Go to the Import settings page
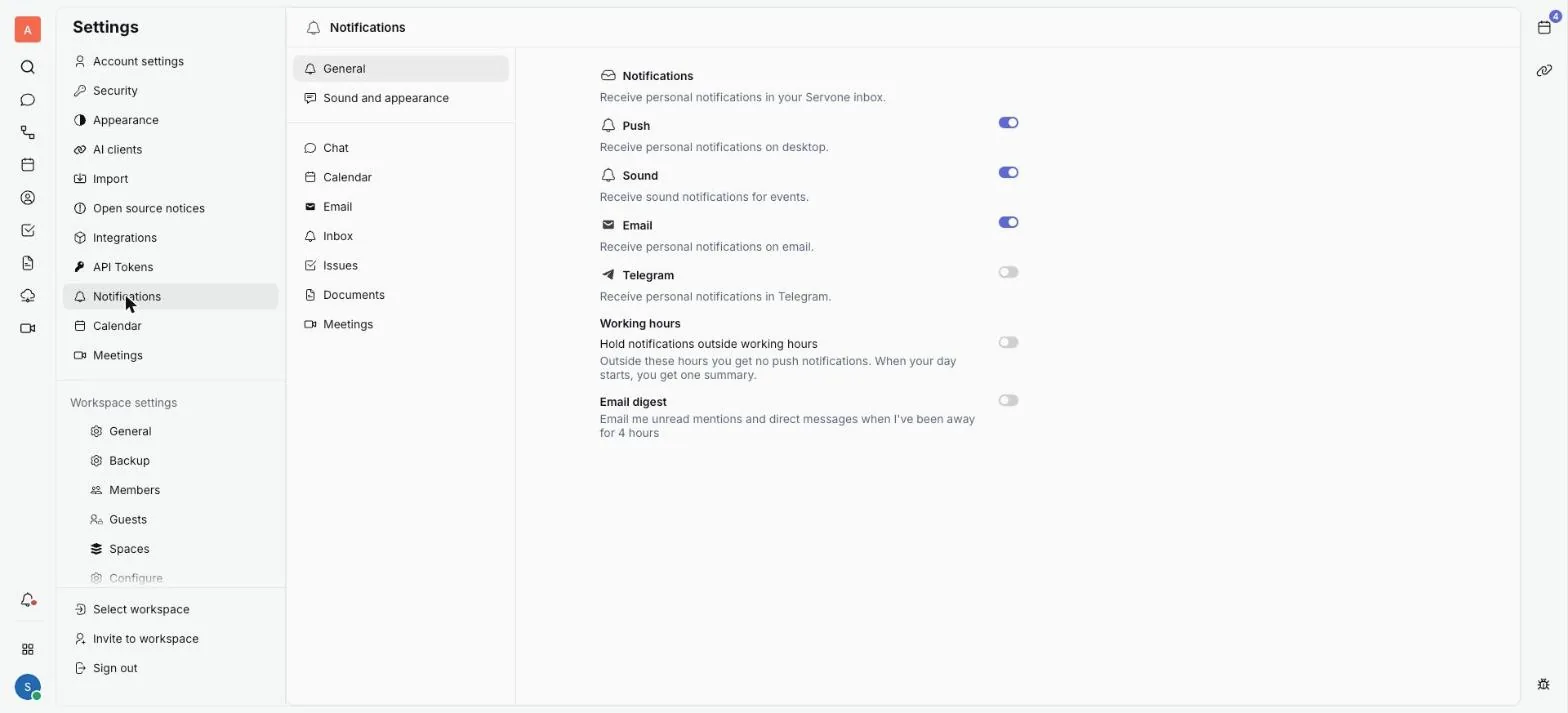The width and height of the screenshot is (1568, 713). [170, 179]
